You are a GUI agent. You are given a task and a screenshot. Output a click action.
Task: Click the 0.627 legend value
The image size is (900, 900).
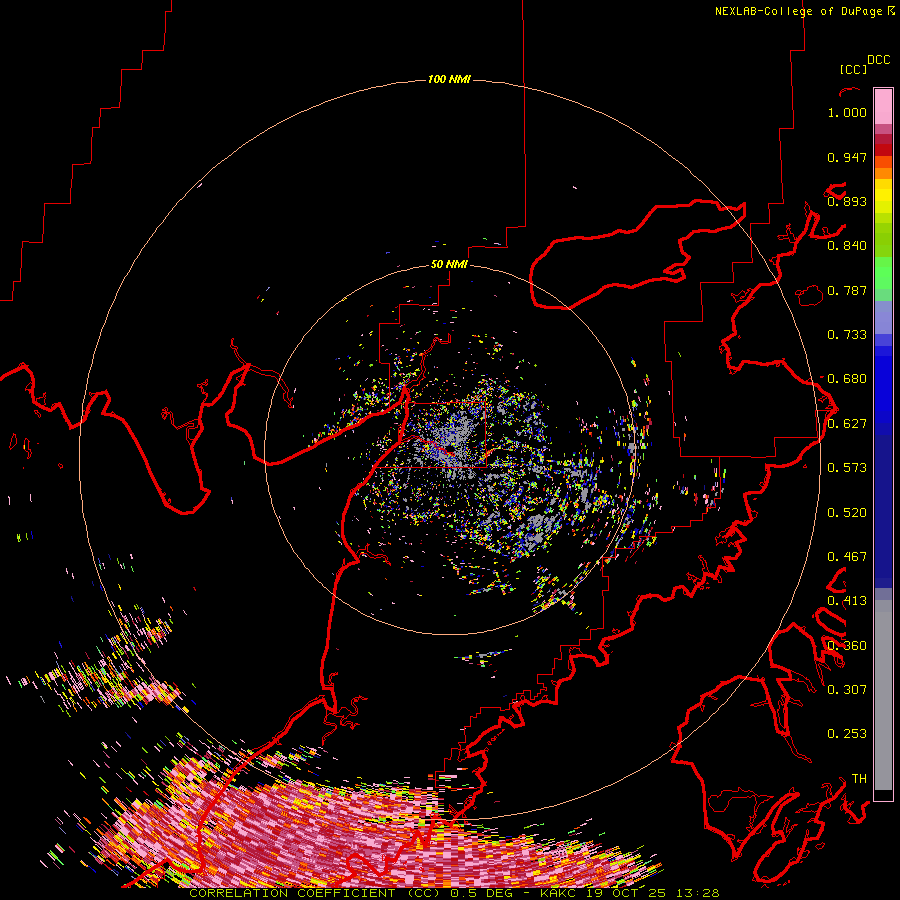click(847, 424)
